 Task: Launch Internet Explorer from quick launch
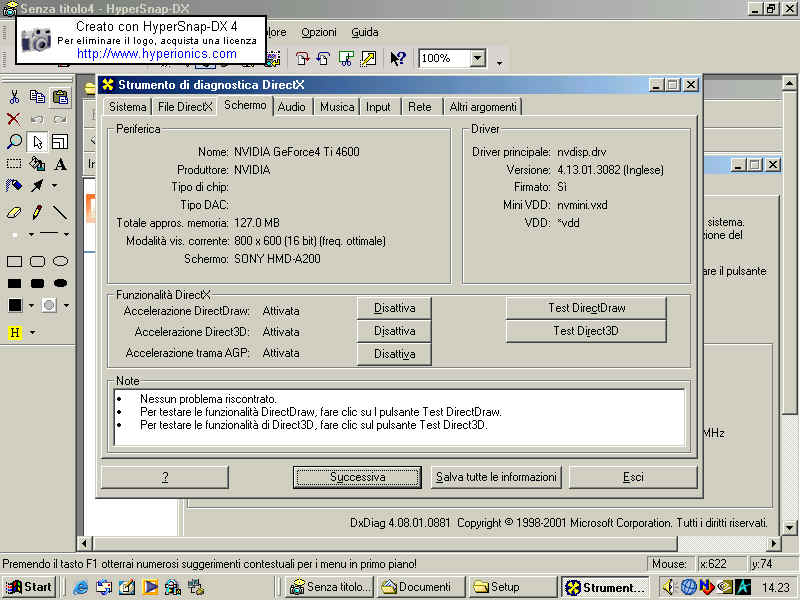click(80, 587)
